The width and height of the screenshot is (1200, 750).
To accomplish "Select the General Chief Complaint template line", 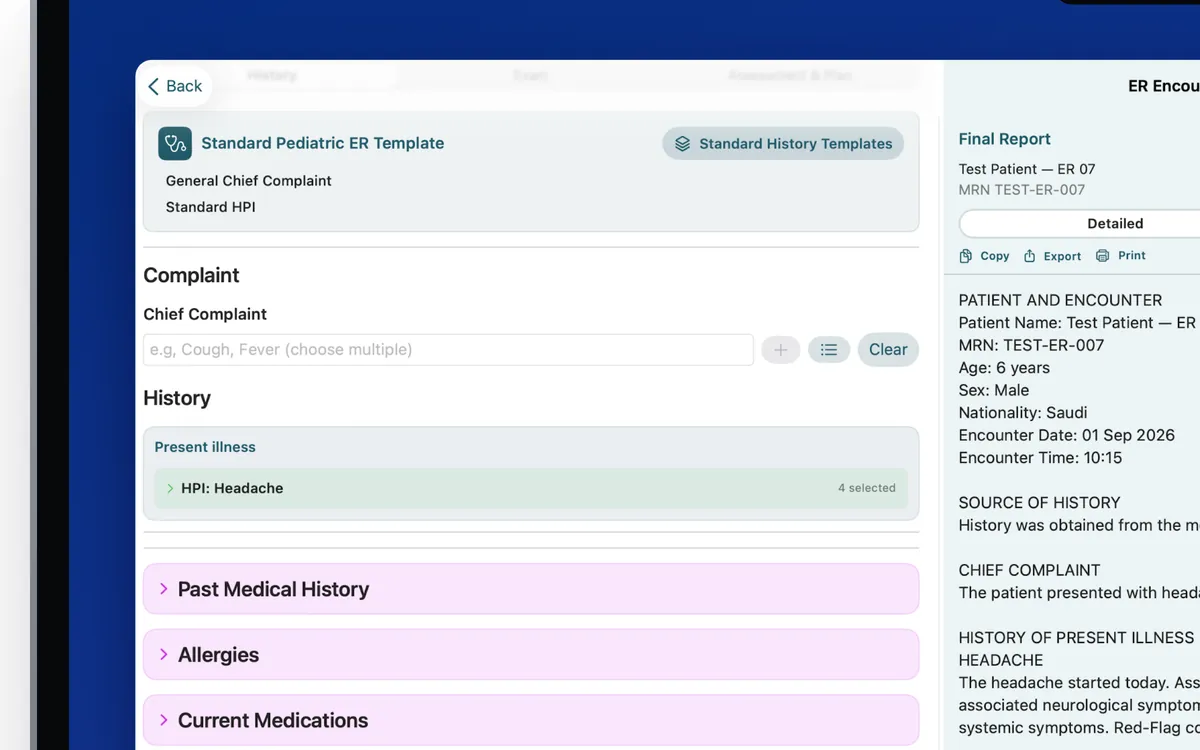I will click(x=248, y=181).
